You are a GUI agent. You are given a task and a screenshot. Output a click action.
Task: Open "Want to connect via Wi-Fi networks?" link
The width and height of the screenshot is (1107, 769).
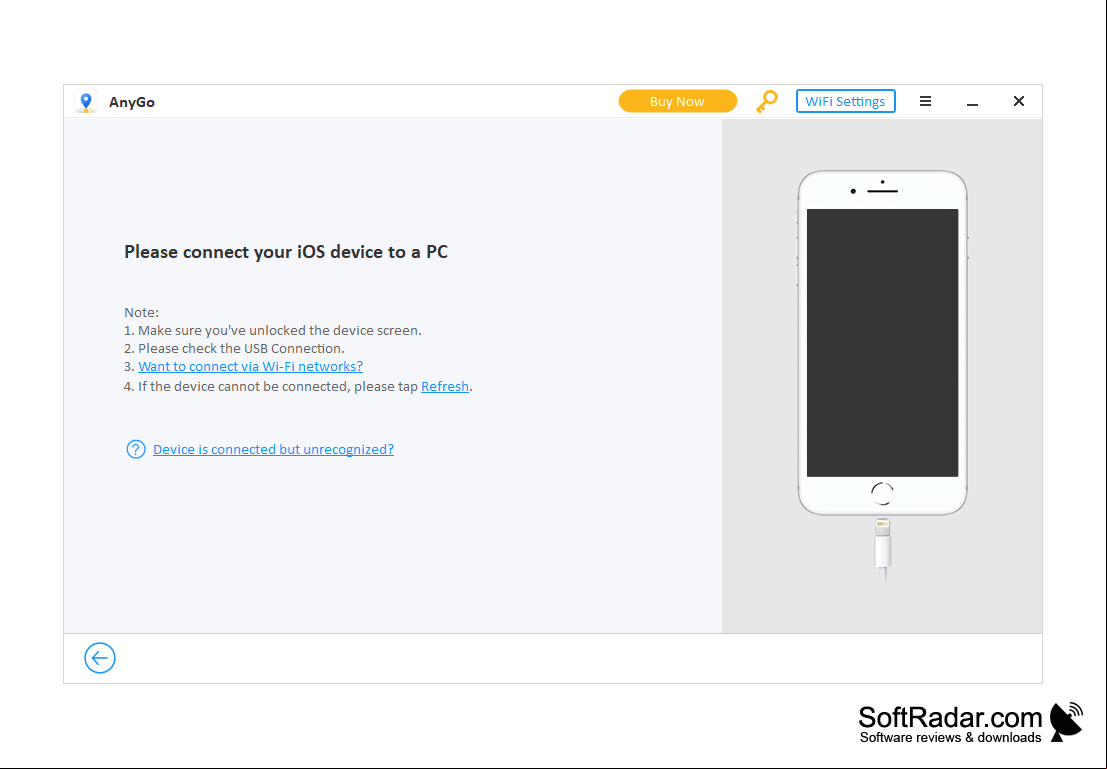[251, 366]
